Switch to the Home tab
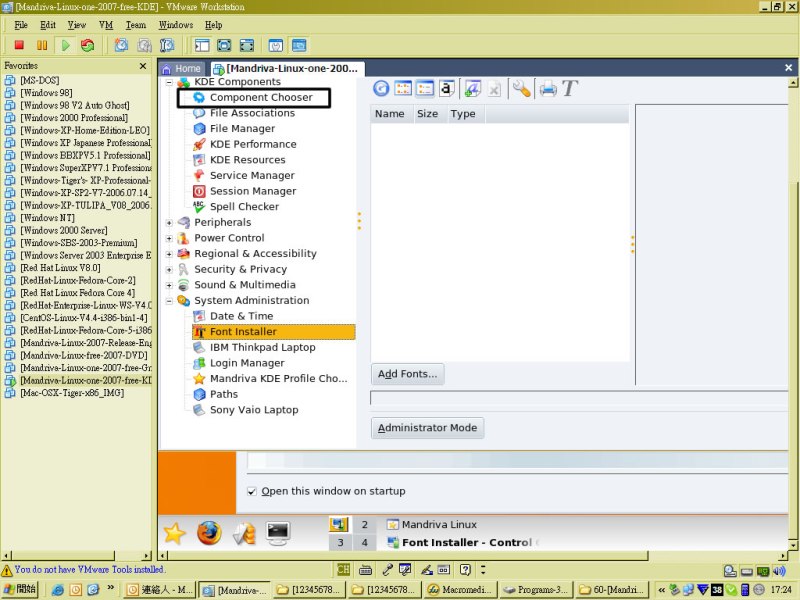This screenshot has width=800, height=600. [x=182, y=68]
